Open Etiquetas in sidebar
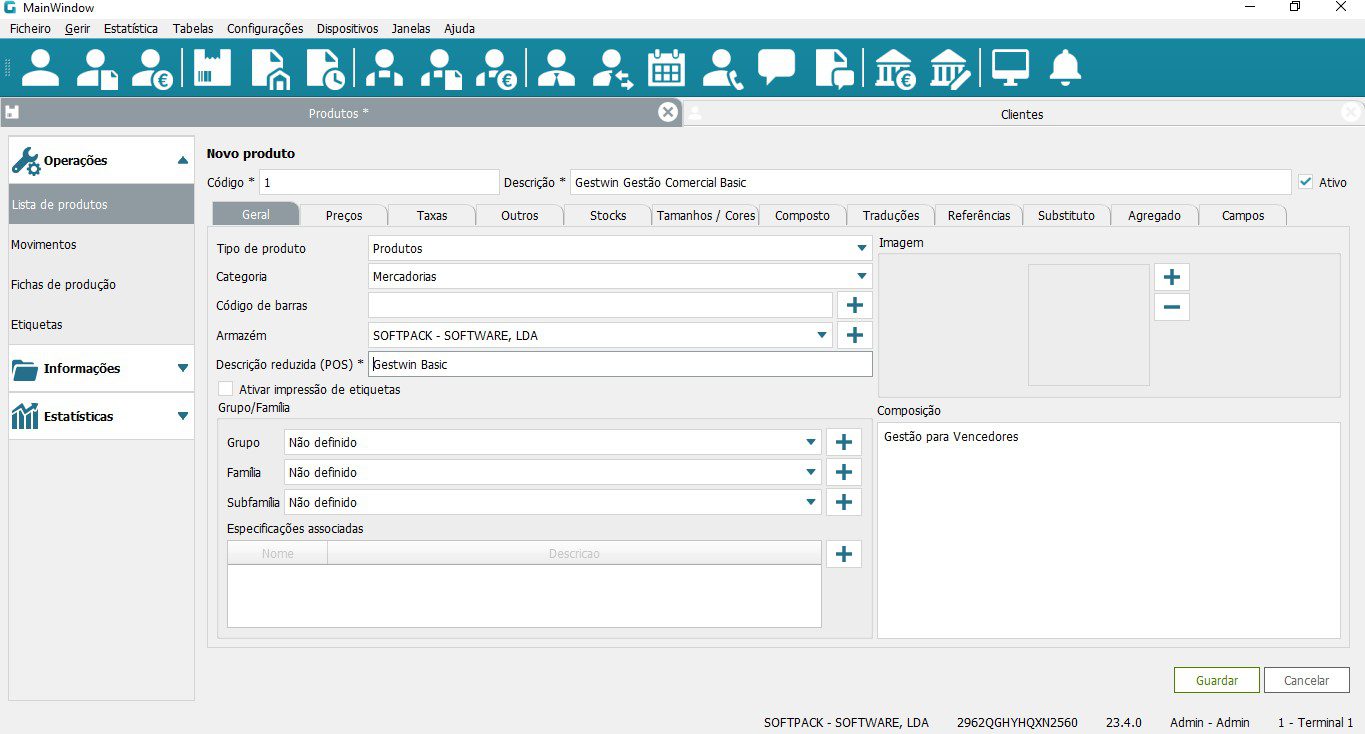The image size is (1365, 734). [x=101, y=324]
